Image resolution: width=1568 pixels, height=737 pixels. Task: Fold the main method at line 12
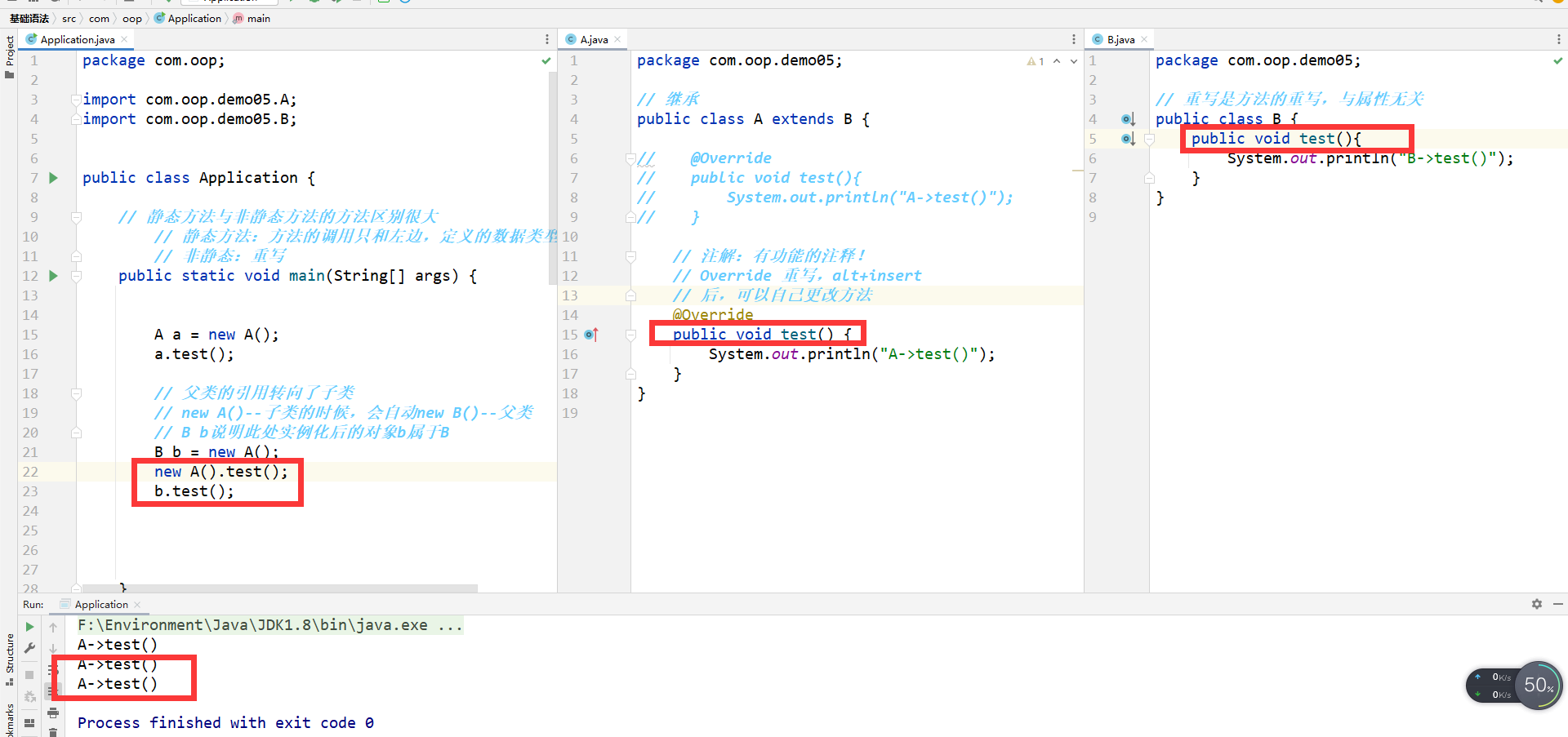(76, 276)
